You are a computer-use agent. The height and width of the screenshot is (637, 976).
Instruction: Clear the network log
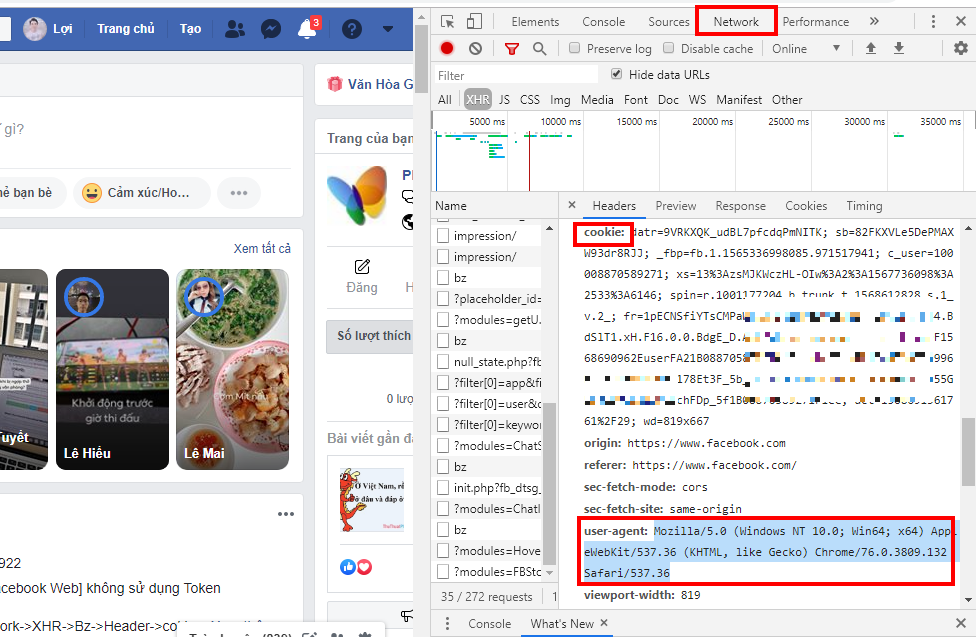coord(475,48)
